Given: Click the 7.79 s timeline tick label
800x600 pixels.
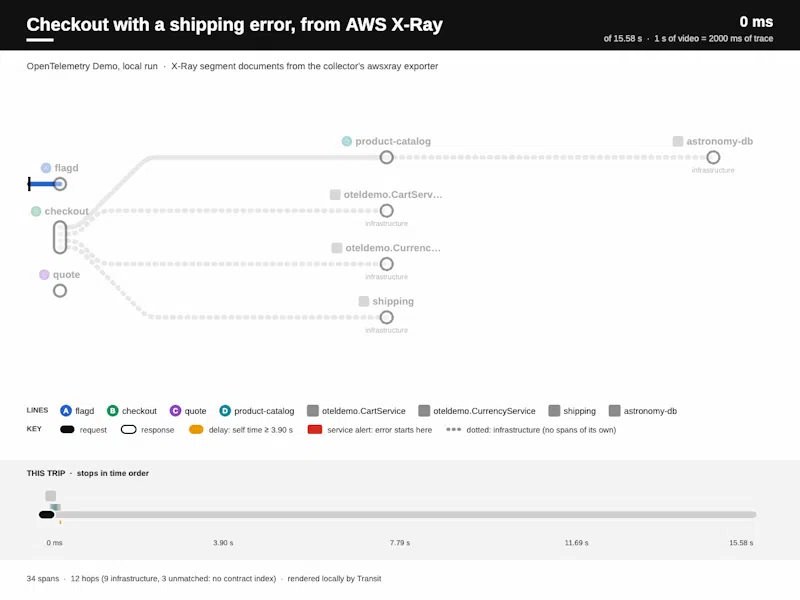Looking at the screenshot, I should point(400,543).
